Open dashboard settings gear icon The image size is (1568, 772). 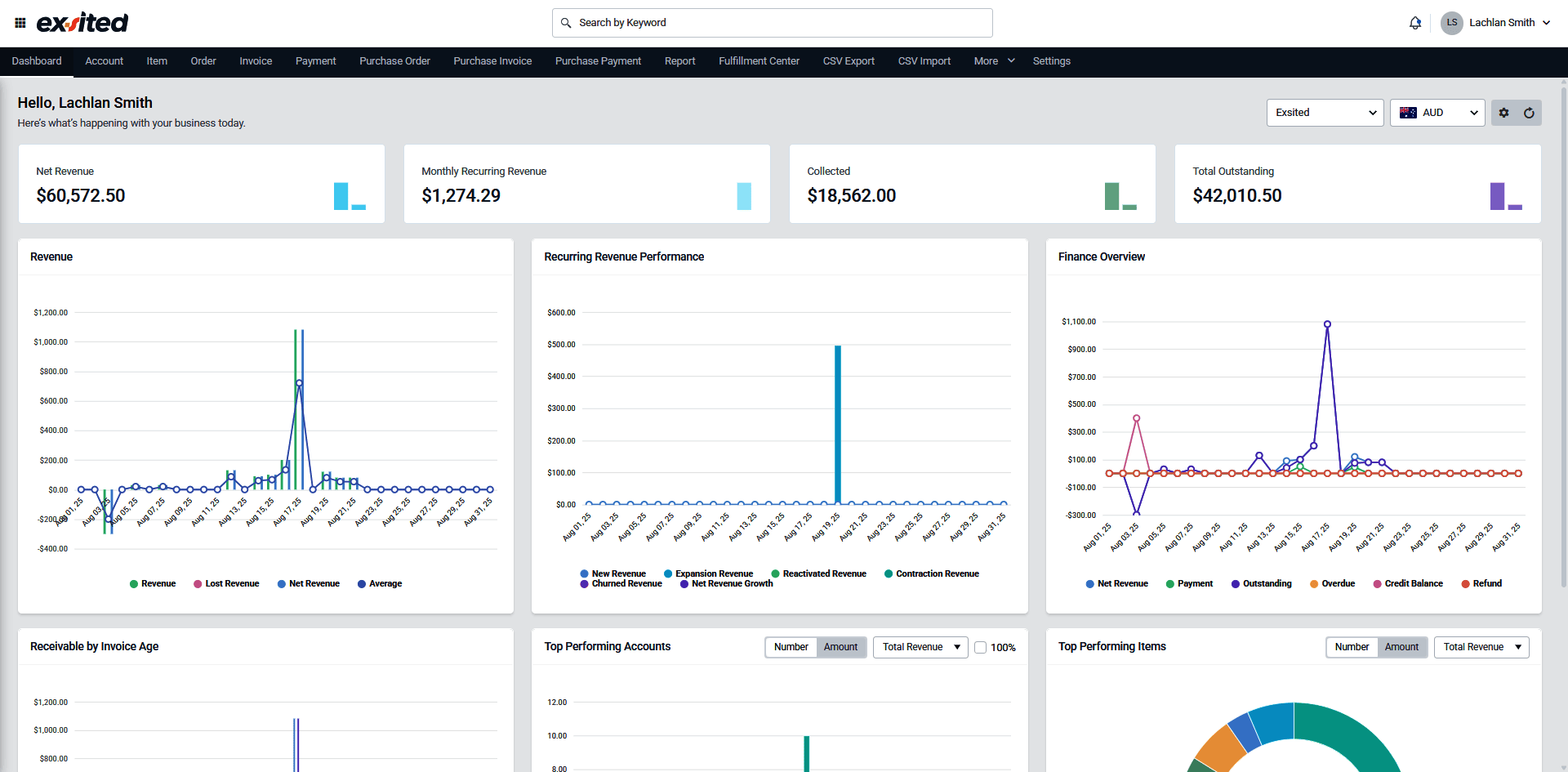point(1503,113)
